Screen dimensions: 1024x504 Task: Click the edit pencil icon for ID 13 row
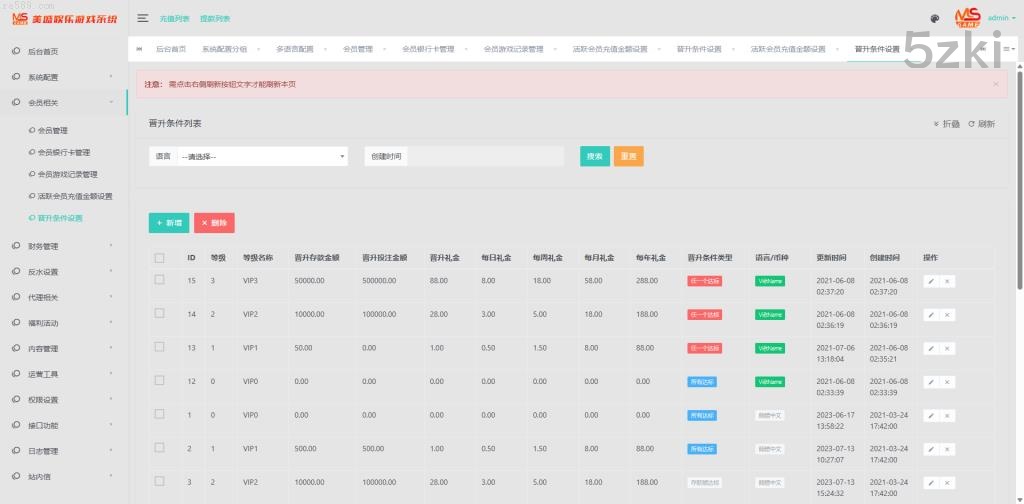point(930,348)
